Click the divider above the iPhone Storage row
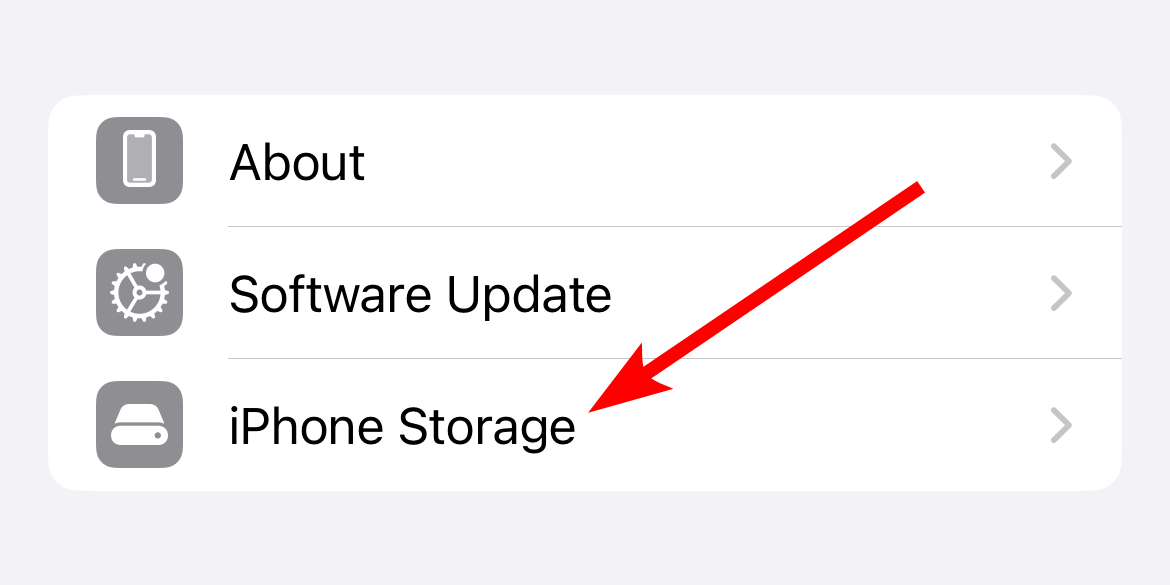The width and height of the screenshot is (1170, 585). pos(675,358)
